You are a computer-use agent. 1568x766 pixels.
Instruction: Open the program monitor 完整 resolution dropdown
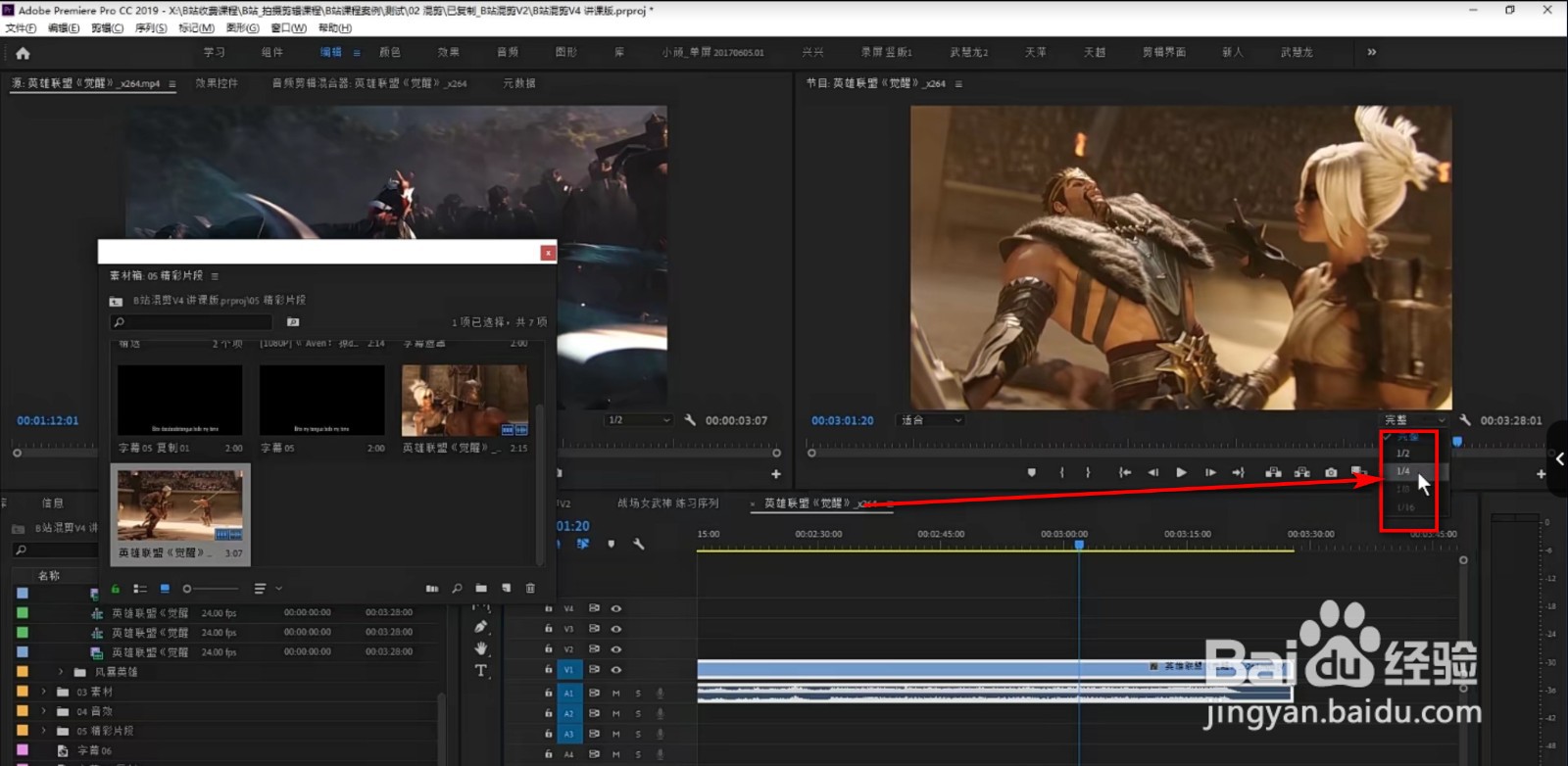tap(1414, 420)
